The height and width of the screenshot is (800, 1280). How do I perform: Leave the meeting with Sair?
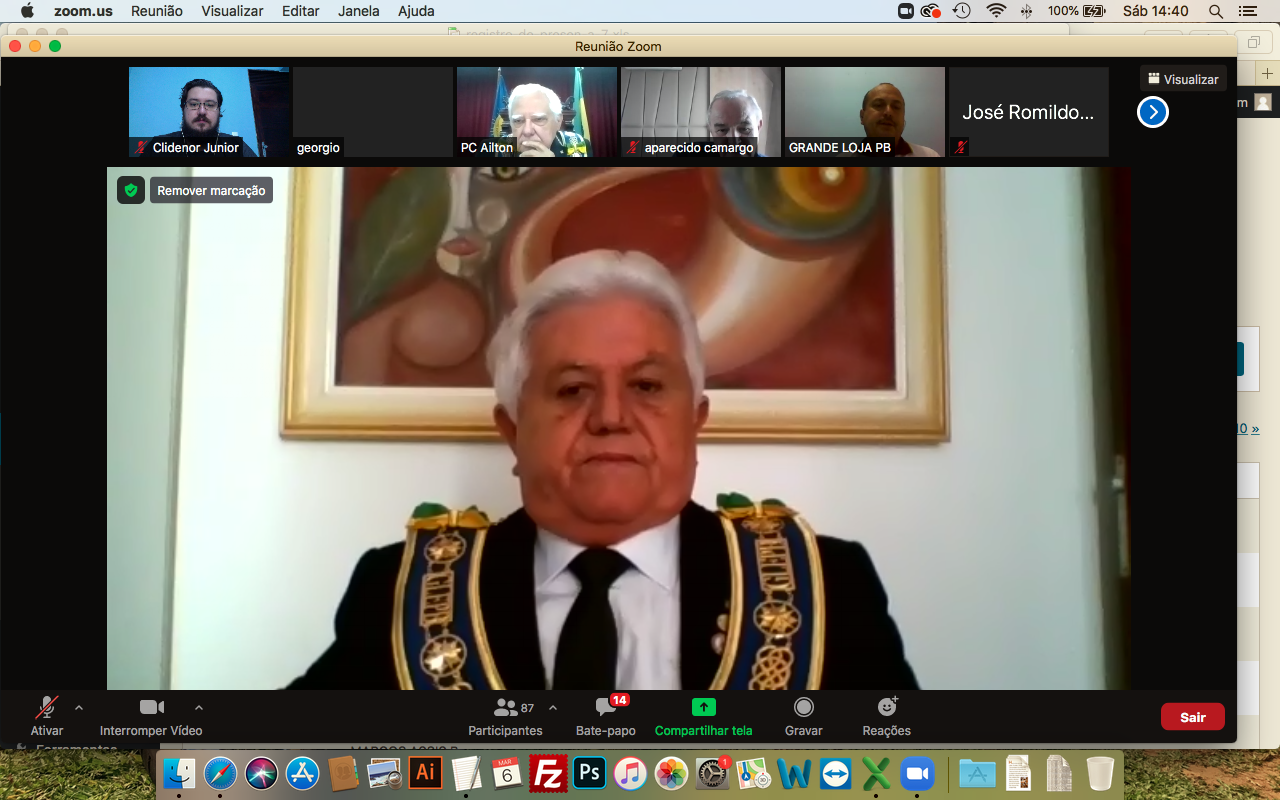1192,717
